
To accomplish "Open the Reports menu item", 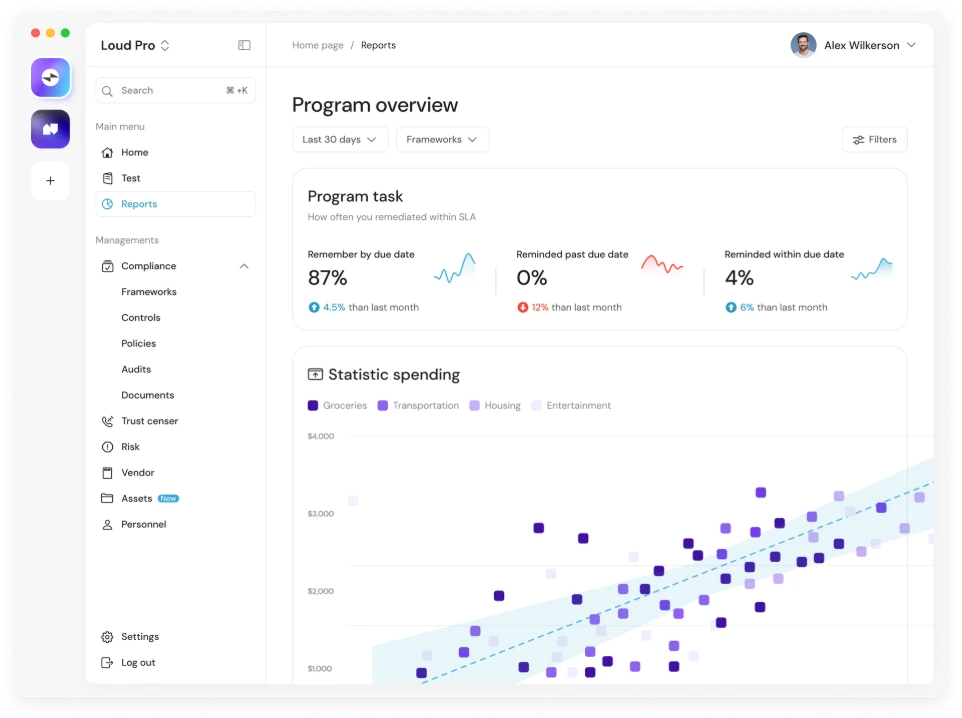I will coord(139,204).
